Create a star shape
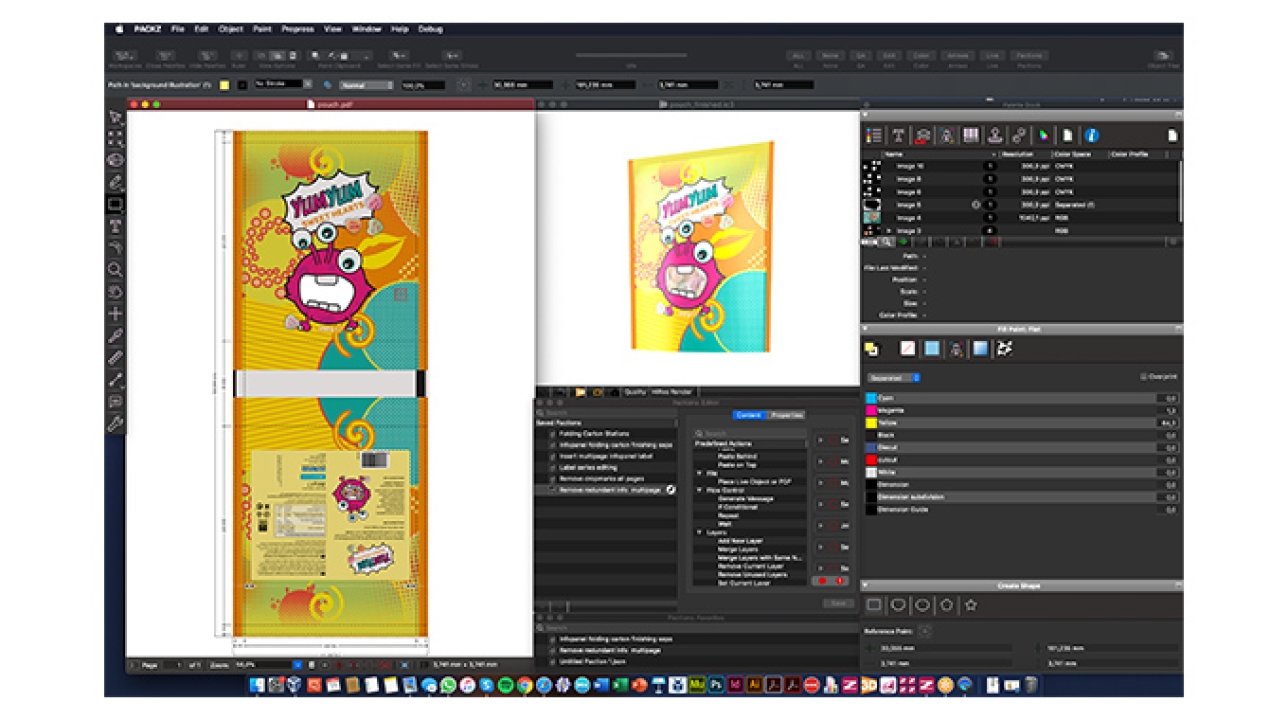The height and width of the screenshot is (720, 1280). (970, 605)
